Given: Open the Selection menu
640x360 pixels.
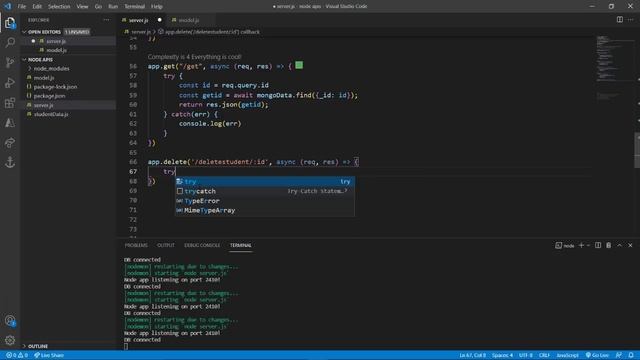Looking at the screenshot, I should point(59,7).
